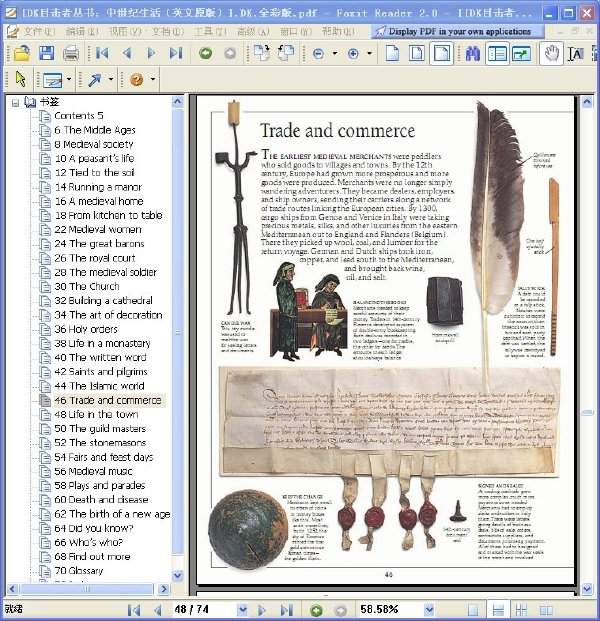600x621 pixels.
Task: Click the orange help question icon
Action: click(x=137, y=80)
